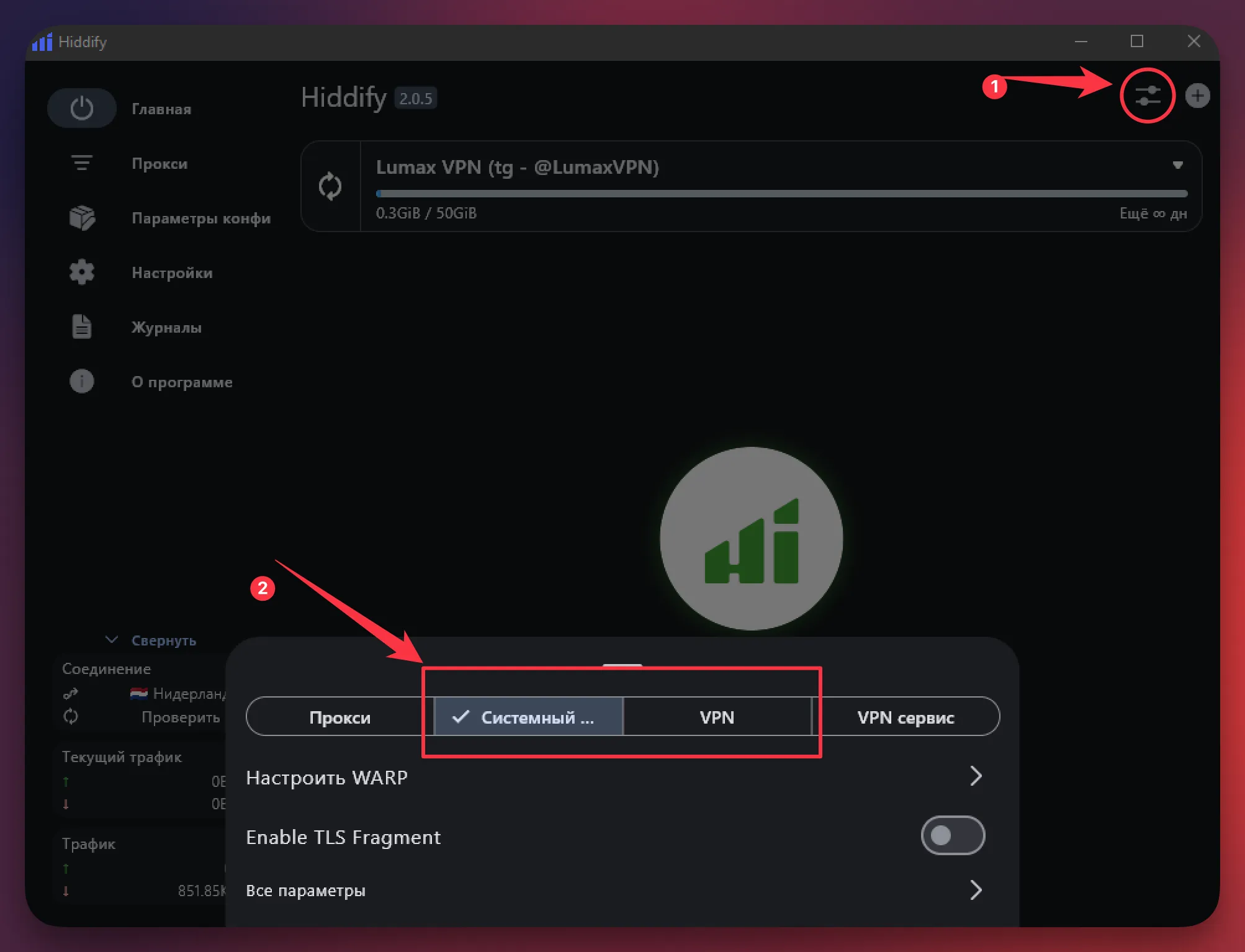The image size is (1245, 952).
Task: Add a new profile with the plus icon
Action: (x=1197, y=96)
